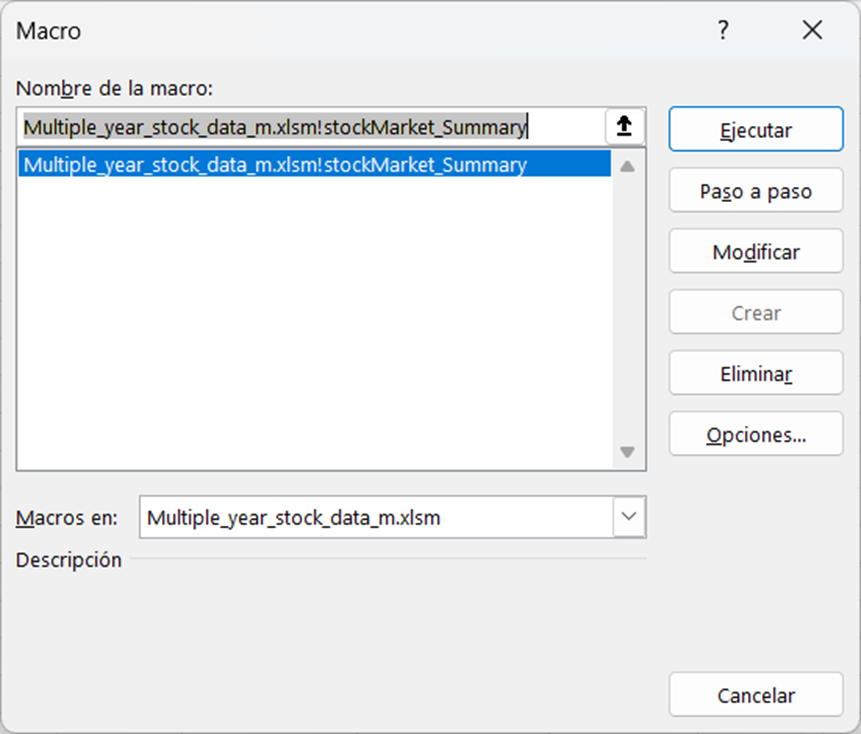Click the dropdown arrow next to Macros en
This screenshot has height=734, width=861.
click(x=629, y=517)
